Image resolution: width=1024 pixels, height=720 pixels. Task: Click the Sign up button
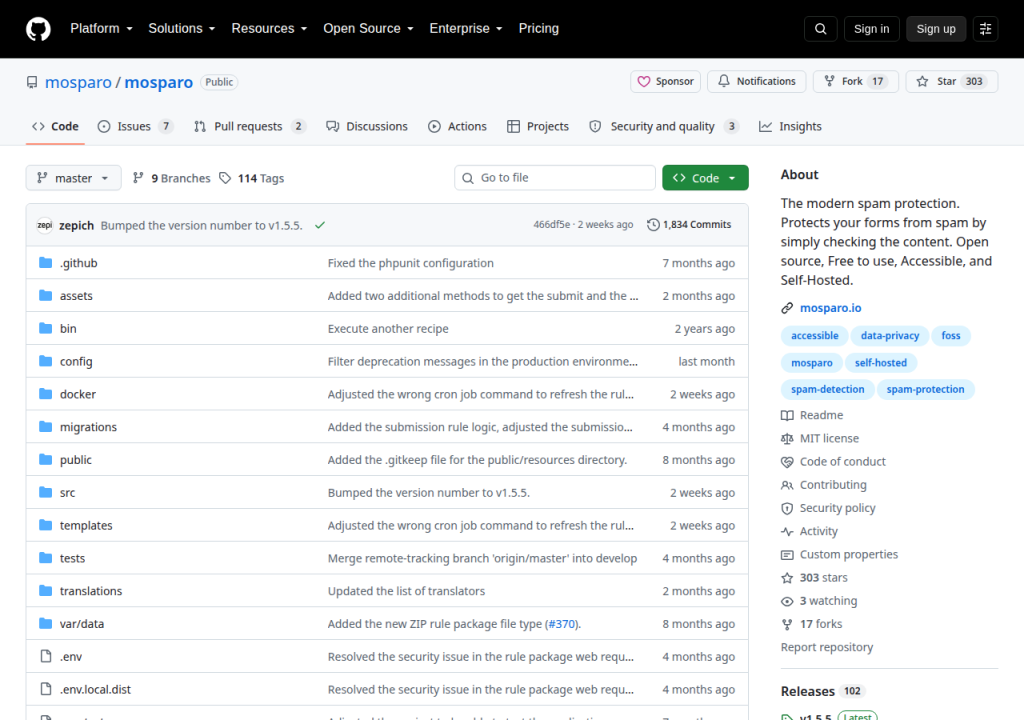click(936, 29)
